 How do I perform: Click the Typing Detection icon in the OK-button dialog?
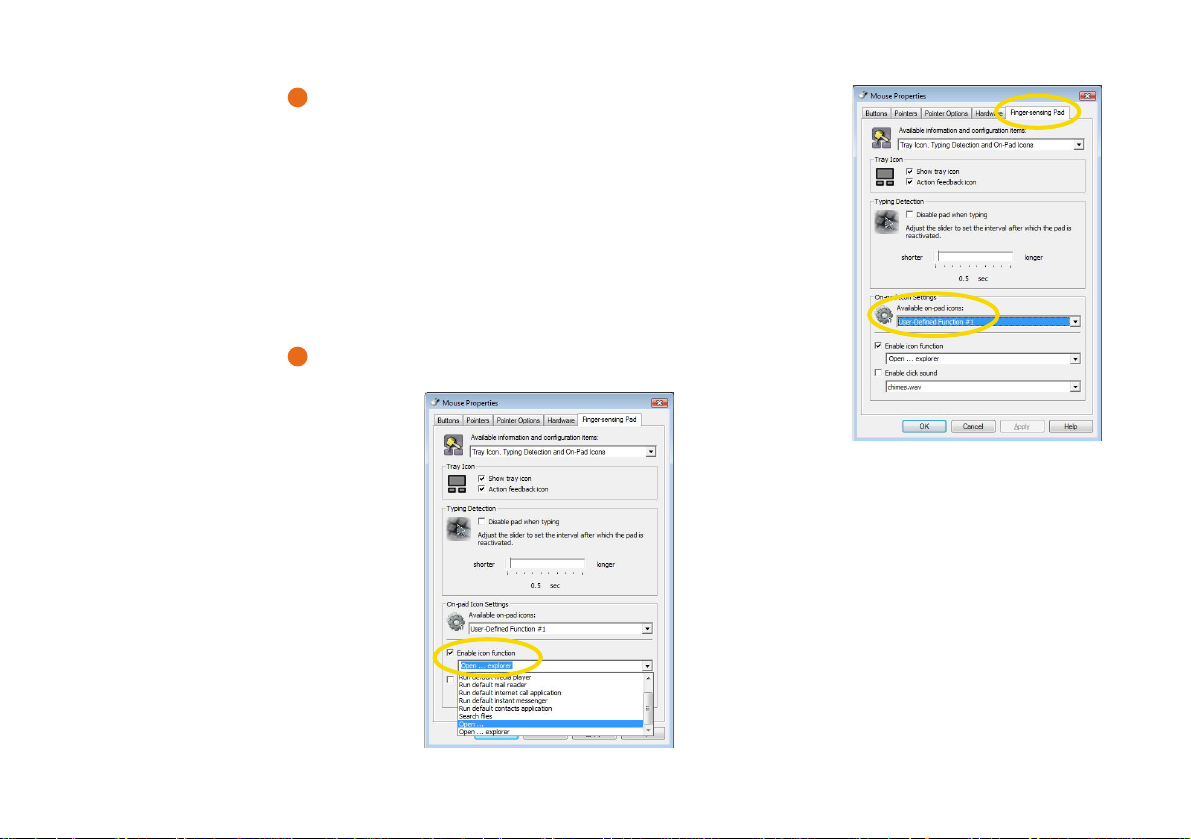coord(886,221)
